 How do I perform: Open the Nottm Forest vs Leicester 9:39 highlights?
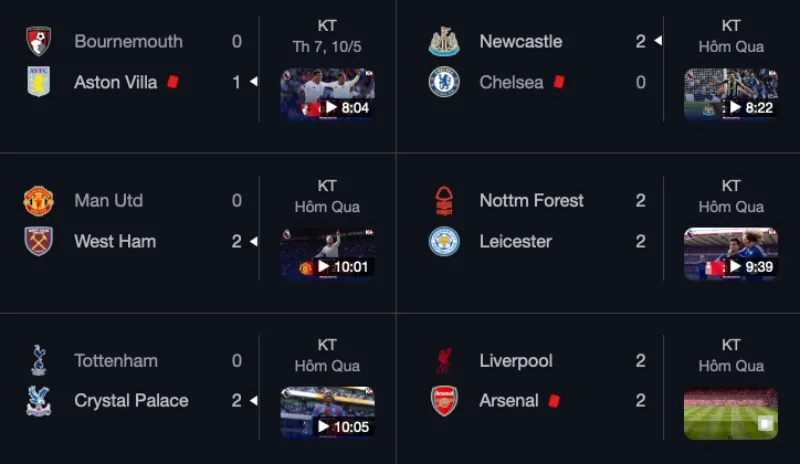coord(731,254)
